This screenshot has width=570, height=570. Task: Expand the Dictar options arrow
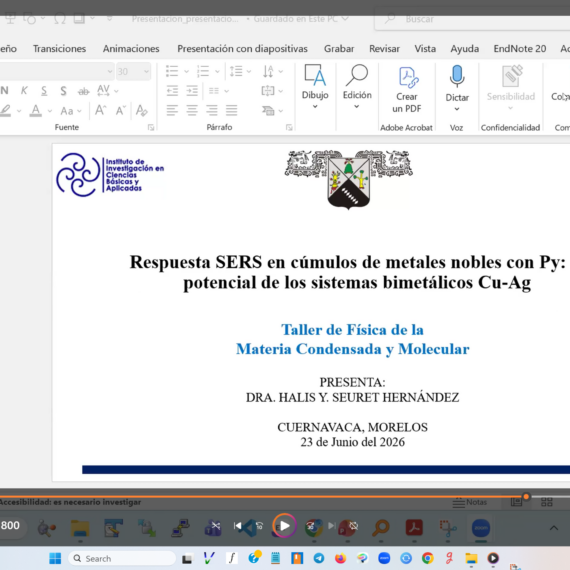457,109
